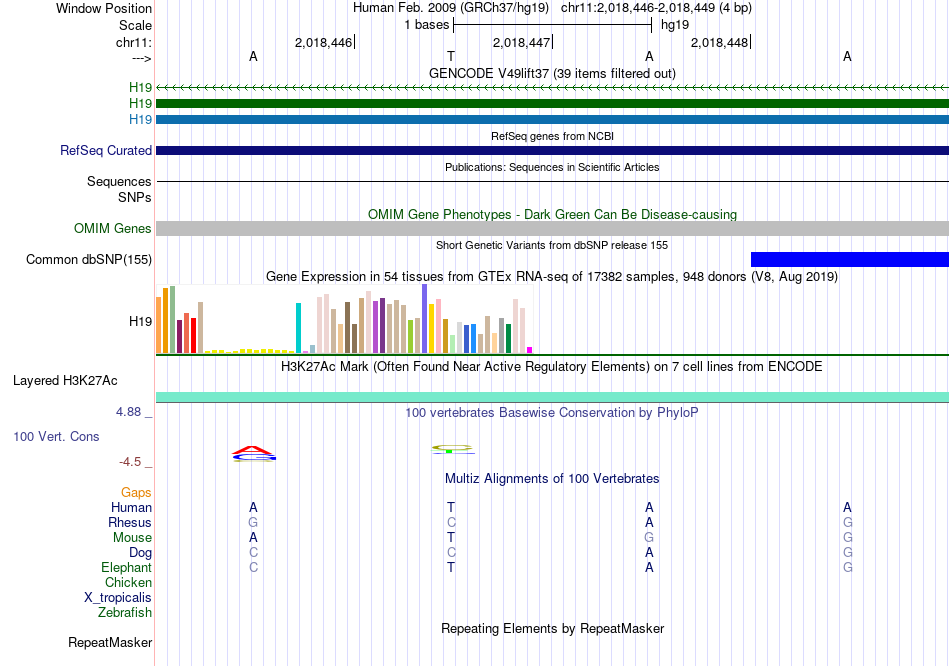Click the '100 Vert. Cons' side label
This screenshot has height=666, width=950.
(56, 436)
